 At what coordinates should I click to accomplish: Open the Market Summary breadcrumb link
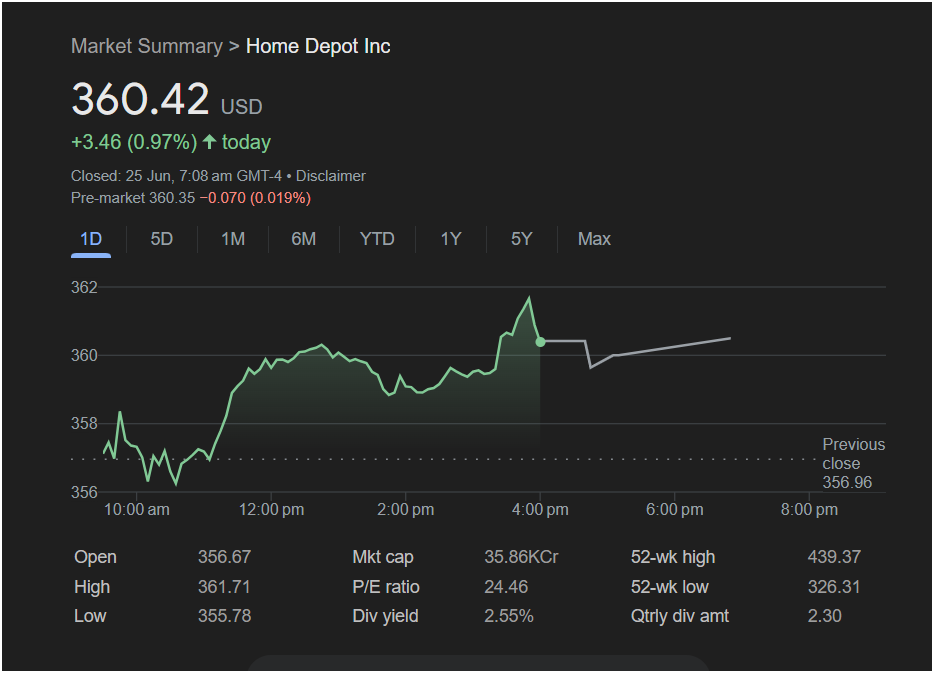(x=147, y=46)
